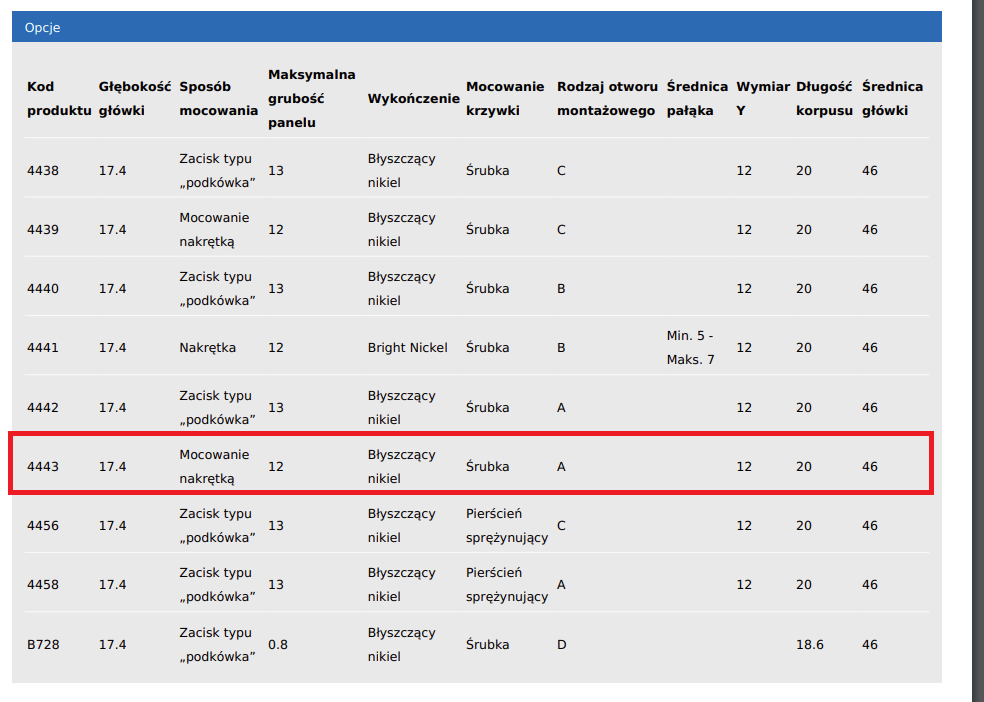The height and width of the screenshot is (702, 984).
Task: Click the 'Średnica pałąka' column header
Action: [695, 98]
